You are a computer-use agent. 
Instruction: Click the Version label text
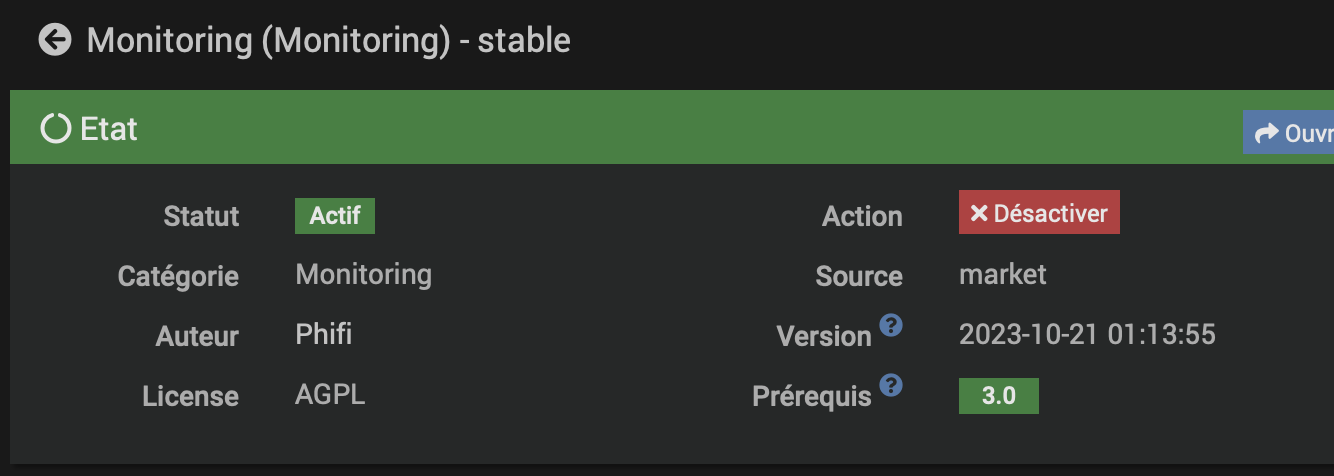point(823,336)
